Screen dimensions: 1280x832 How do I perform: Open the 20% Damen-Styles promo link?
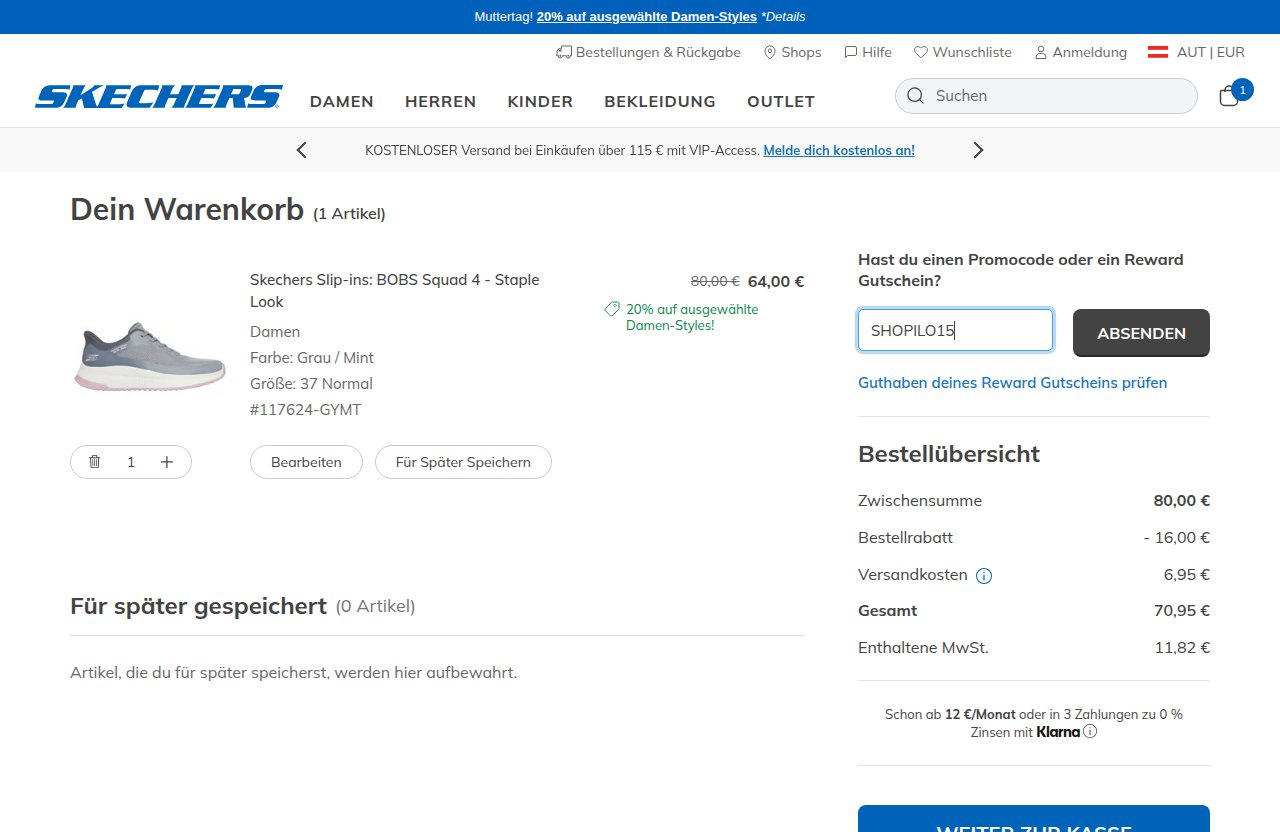pos(646,17)
